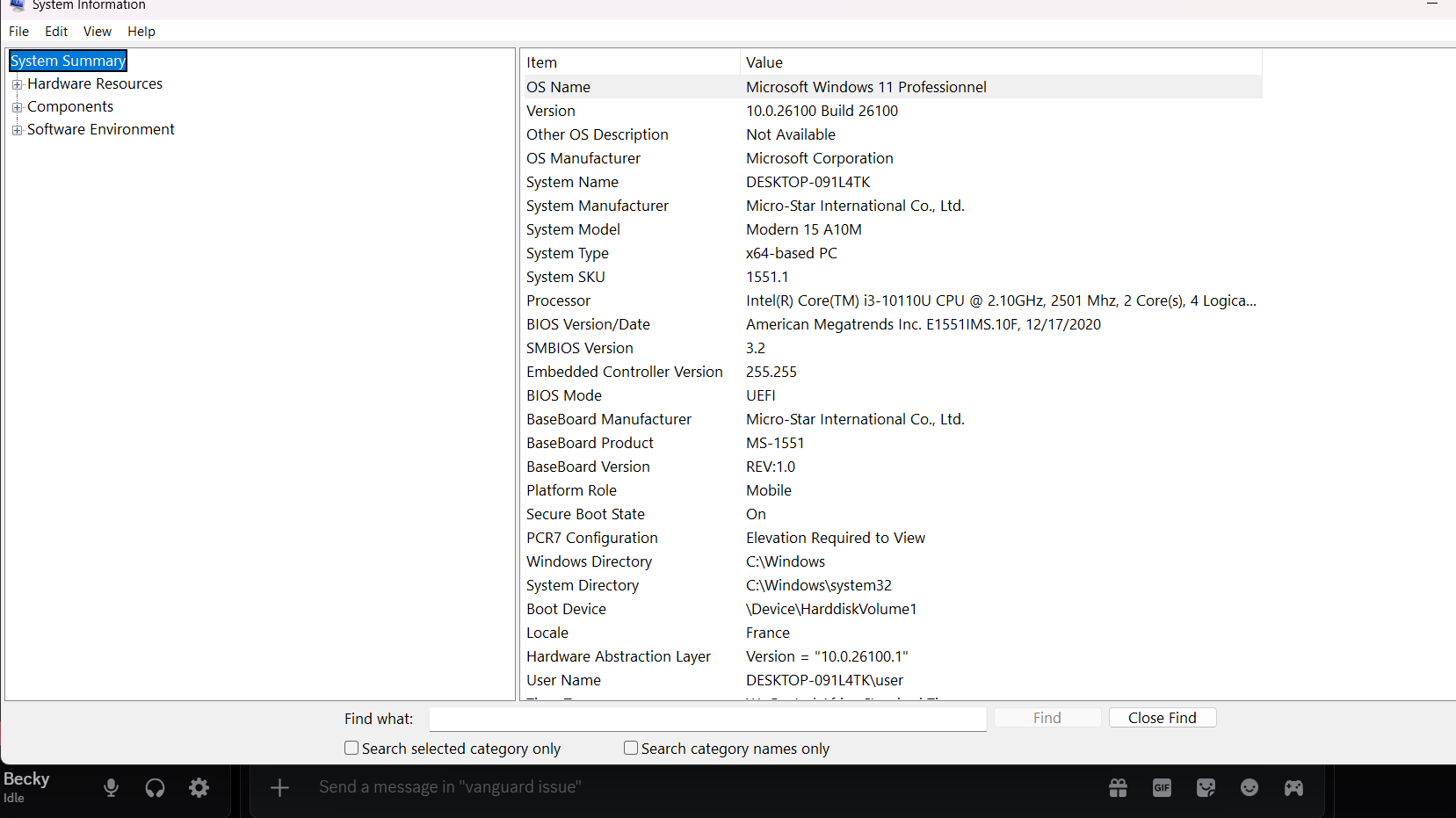The width and height of the screenshot is (1456, 818).
Task: Click the System Type item
Action: pyautogui.click(x=568, y=253)
